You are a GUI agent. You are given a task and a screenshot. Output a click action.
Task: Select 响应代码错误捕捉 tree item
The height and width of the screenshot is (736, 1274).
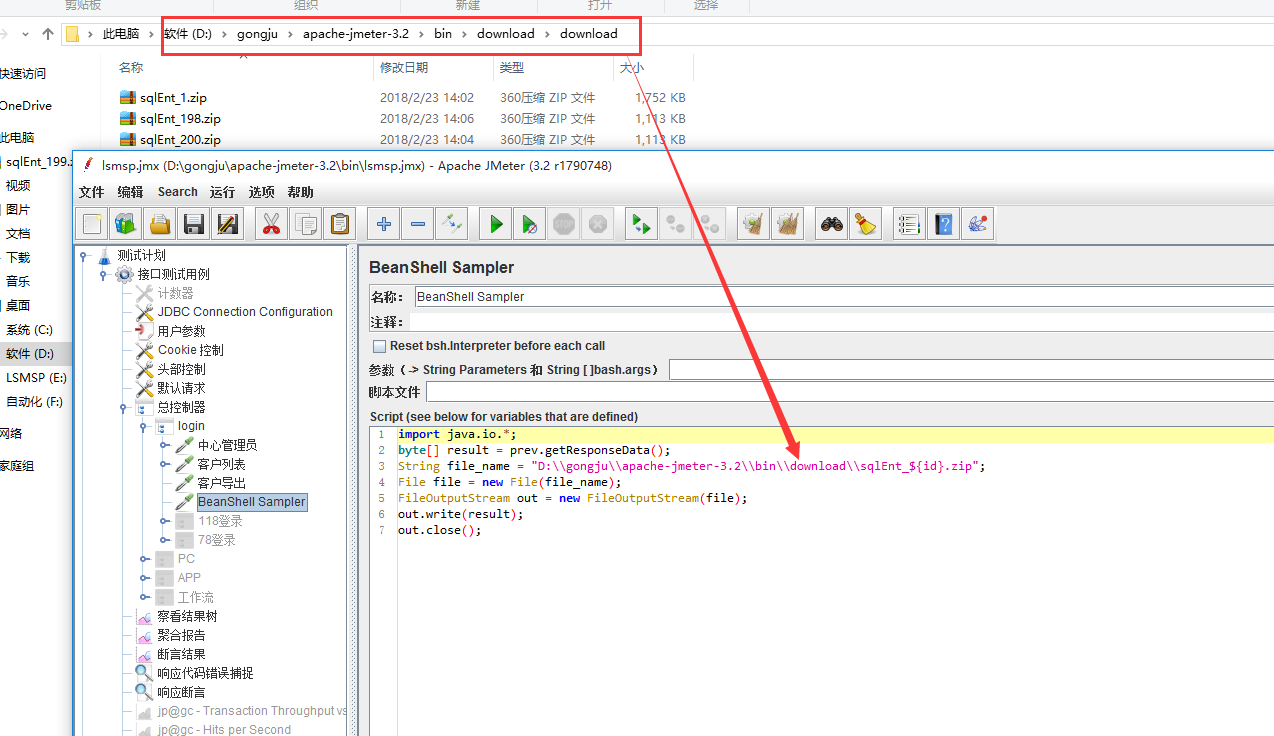pyautogui.click(x=205, y=673)
